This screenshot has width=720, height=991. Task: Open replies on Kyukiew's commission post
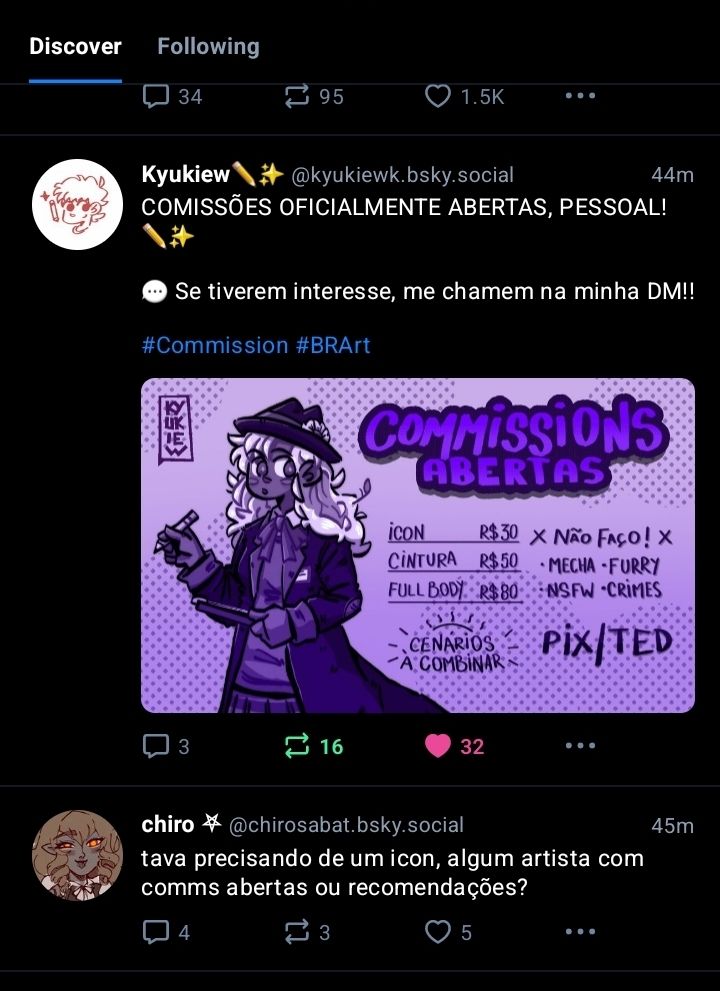point(166,746)
